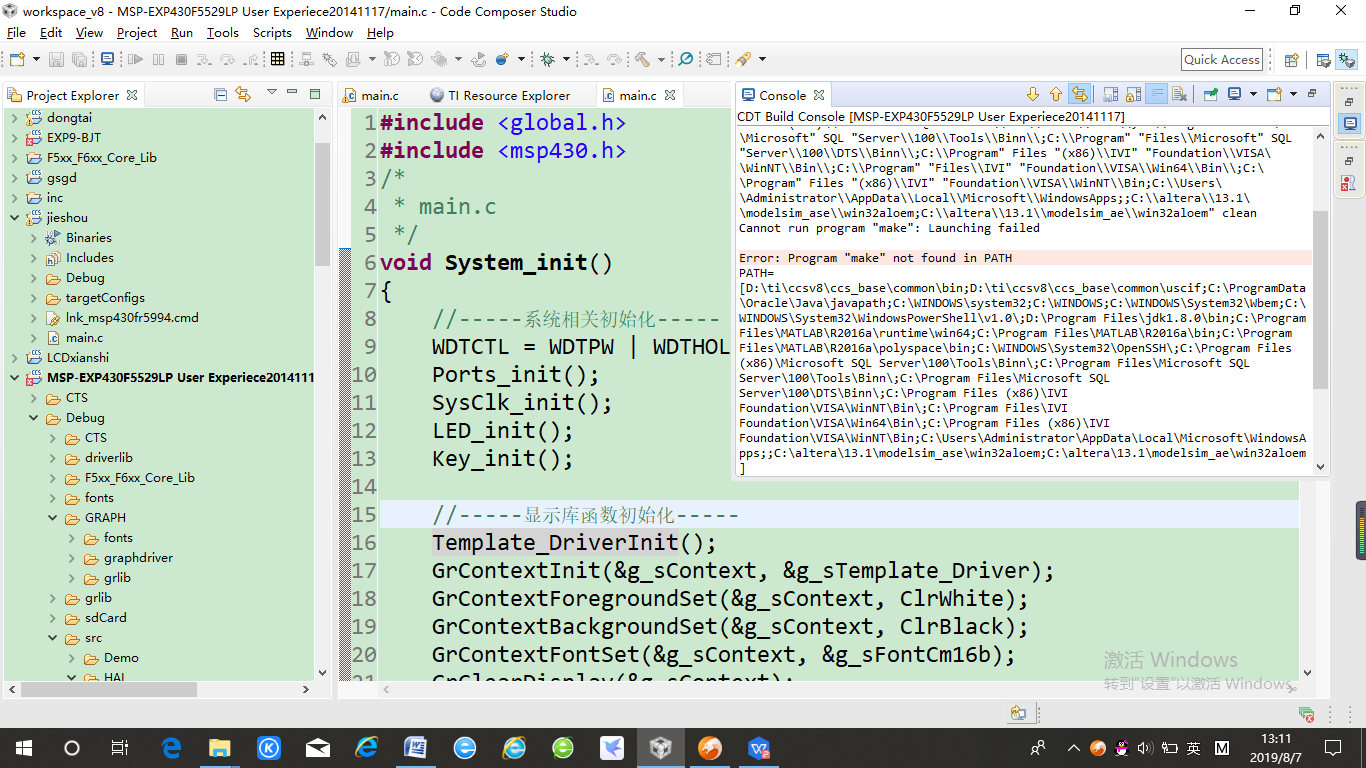Click the Resume debug toolbar icon
The image size is (1366, 768).
(135, 59)
